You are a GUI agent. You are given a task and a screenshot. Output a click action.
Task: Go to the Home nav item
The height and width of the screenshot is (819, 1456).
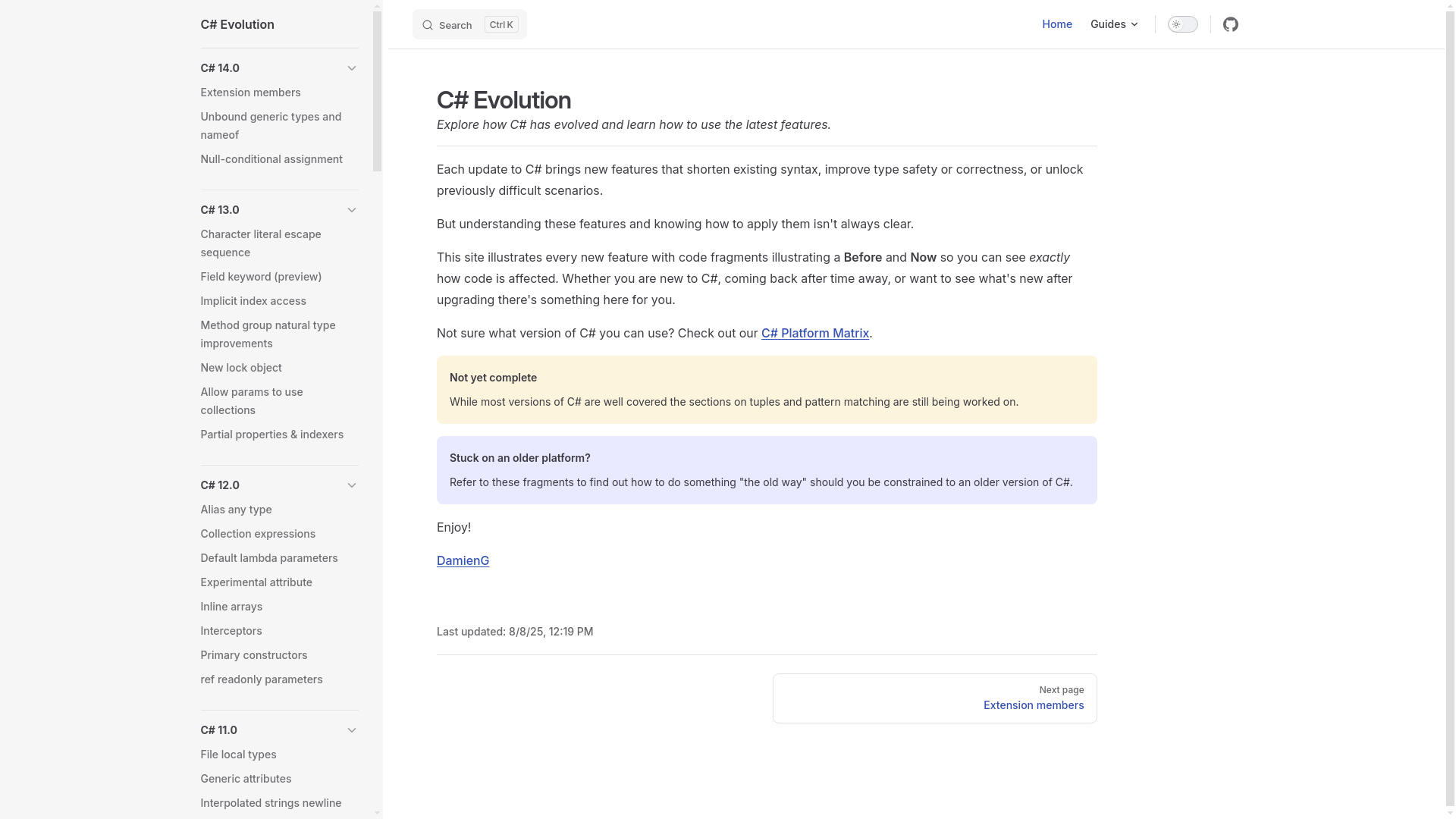coord(1057,24)
